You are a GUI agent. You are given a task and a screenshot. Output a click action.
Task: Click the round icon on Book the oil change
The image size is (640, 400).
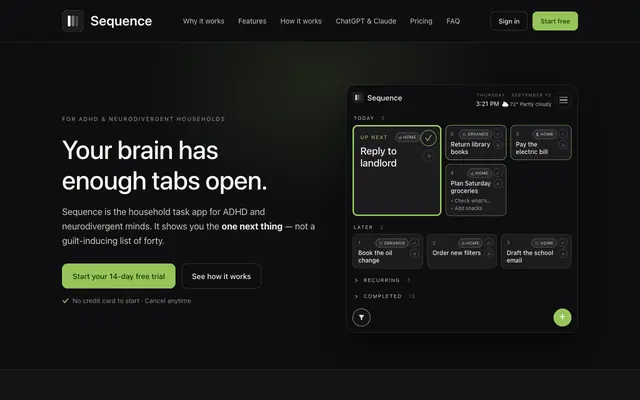[414, 253]
